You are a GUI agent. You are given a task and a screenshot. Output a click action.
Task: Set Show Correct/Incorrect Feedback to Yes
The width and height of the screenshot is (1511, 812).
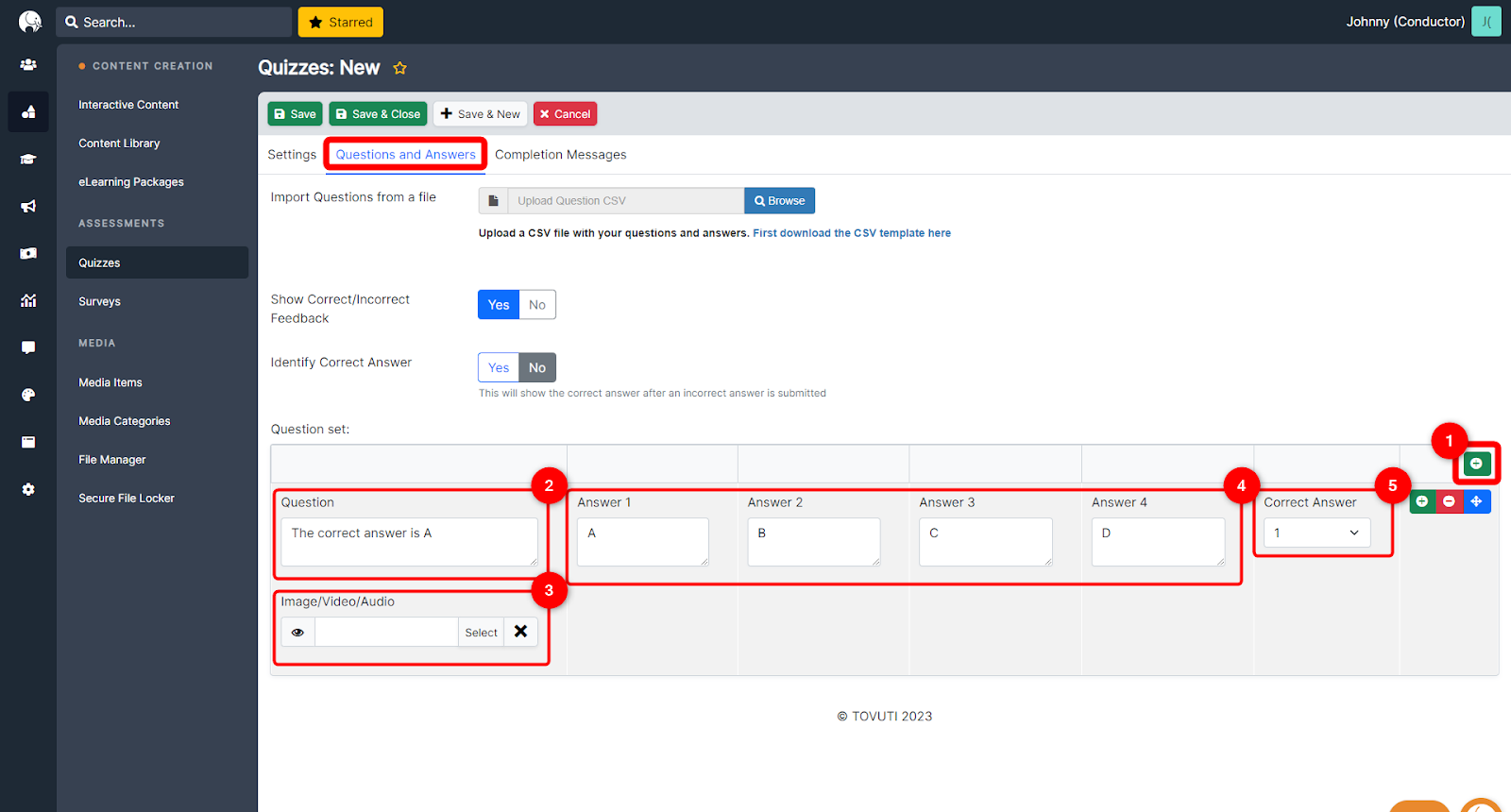pyautogui.click(x=499, y=305)
